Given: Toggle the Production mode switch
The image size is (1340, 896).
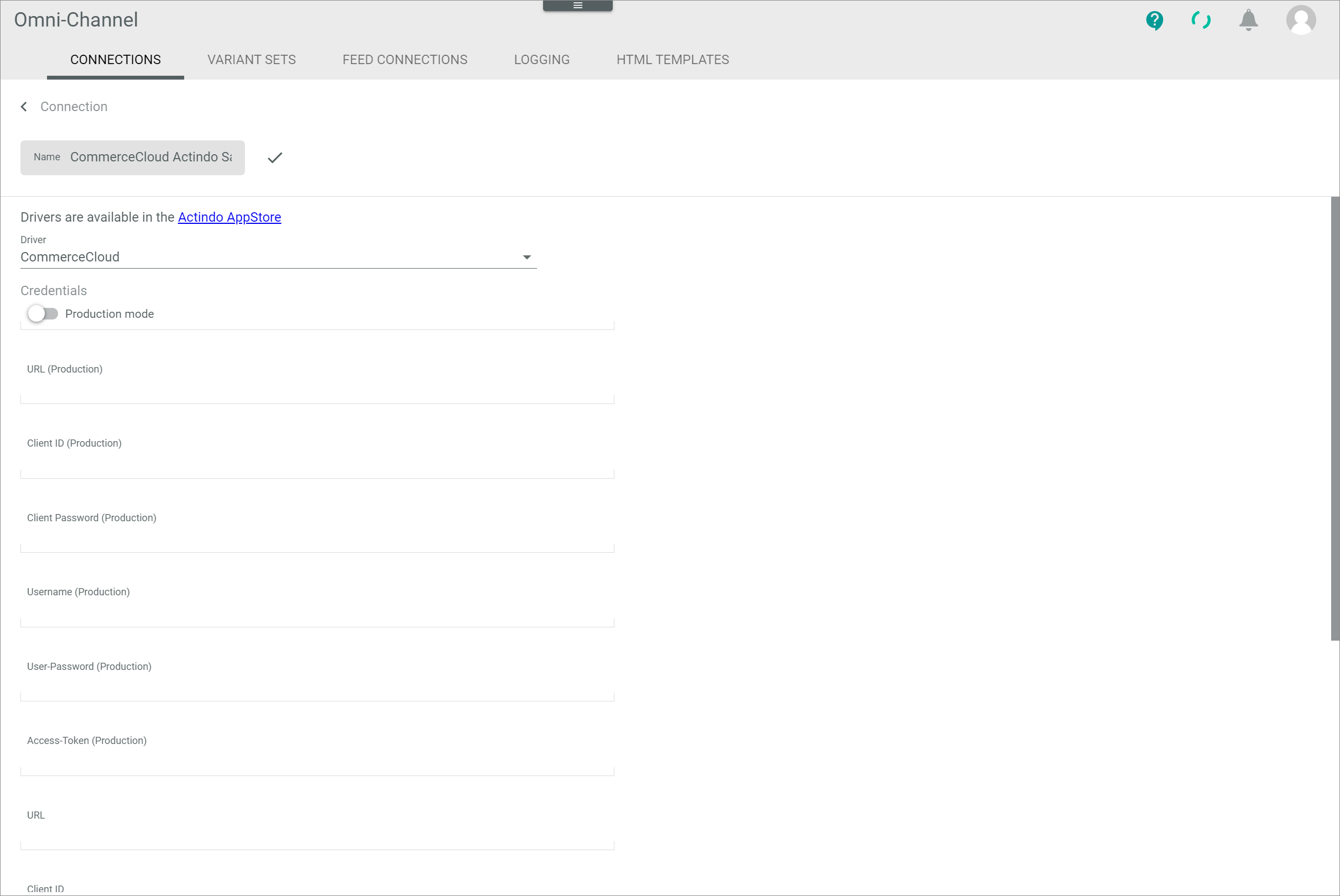Looking at the screenshot, I should [x=43, y=314].
